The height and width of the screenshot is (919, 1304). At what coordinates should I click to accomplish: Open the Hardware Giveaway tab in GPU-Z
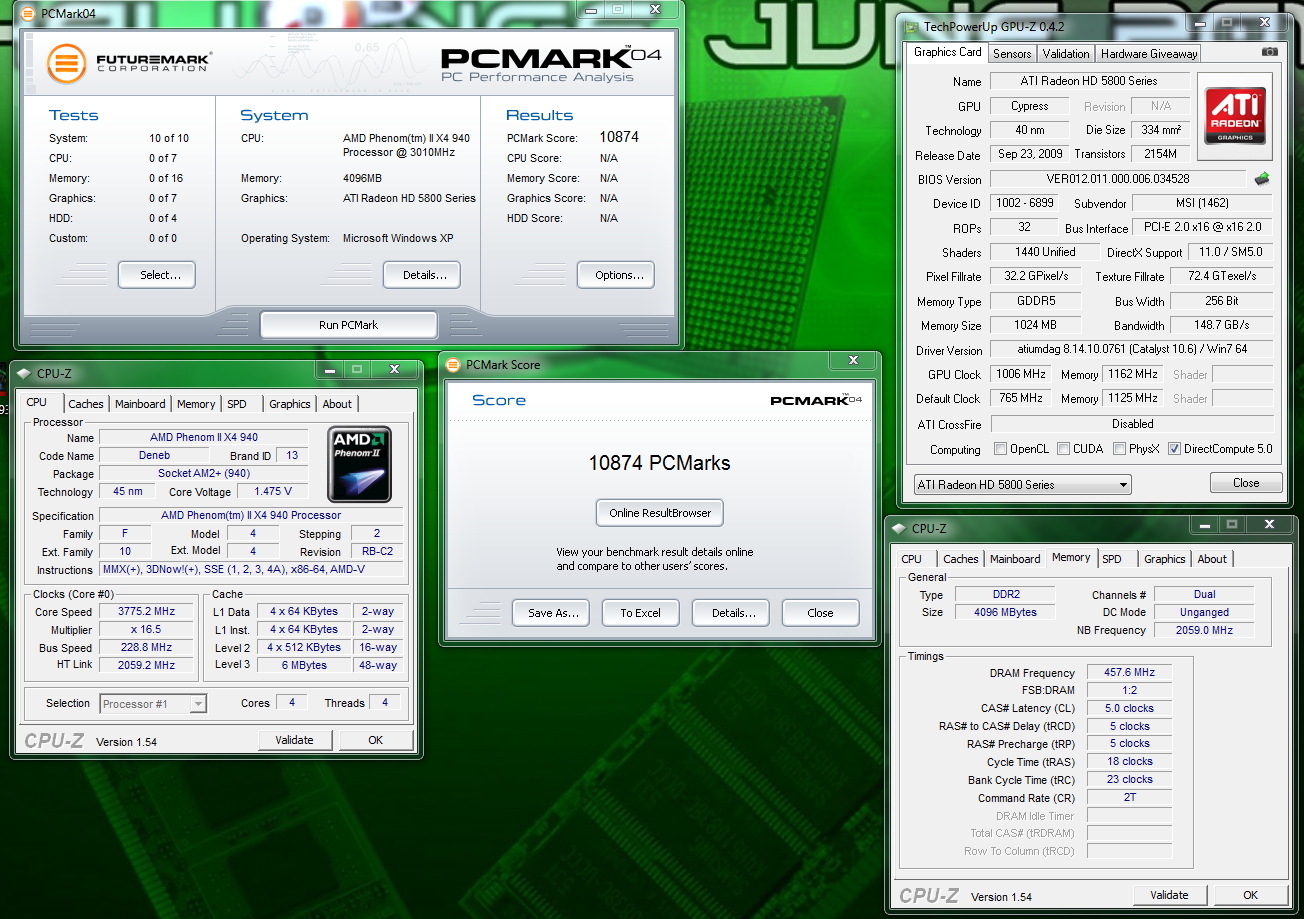coord(1149,54)
